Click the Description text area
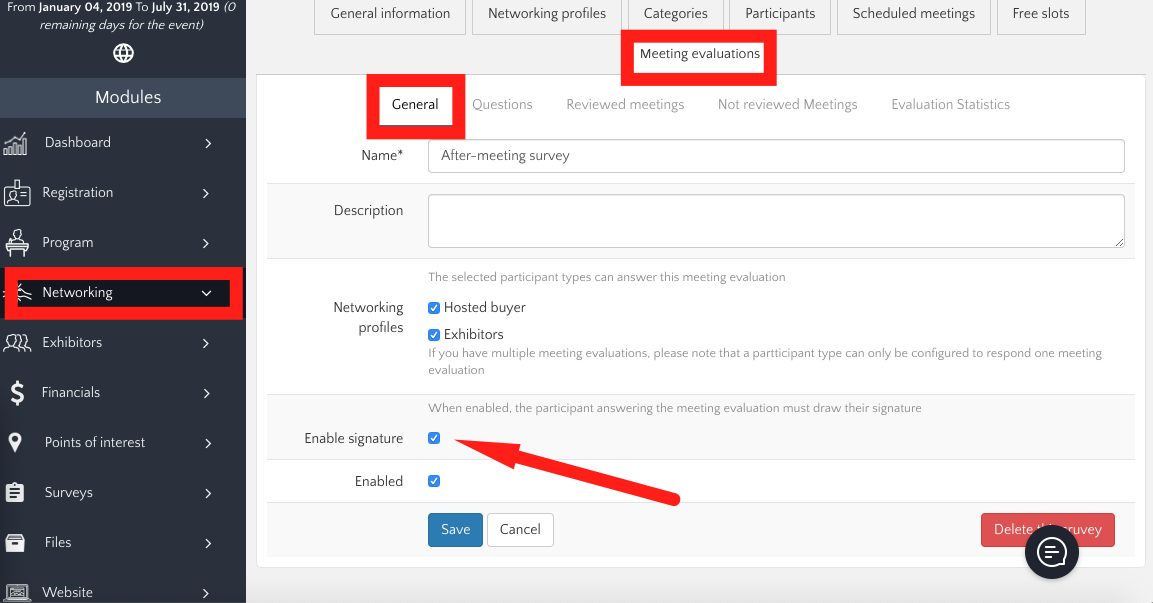Image resolution: width=1153 pixels, height=603 pixels. (x=775, y=220)
